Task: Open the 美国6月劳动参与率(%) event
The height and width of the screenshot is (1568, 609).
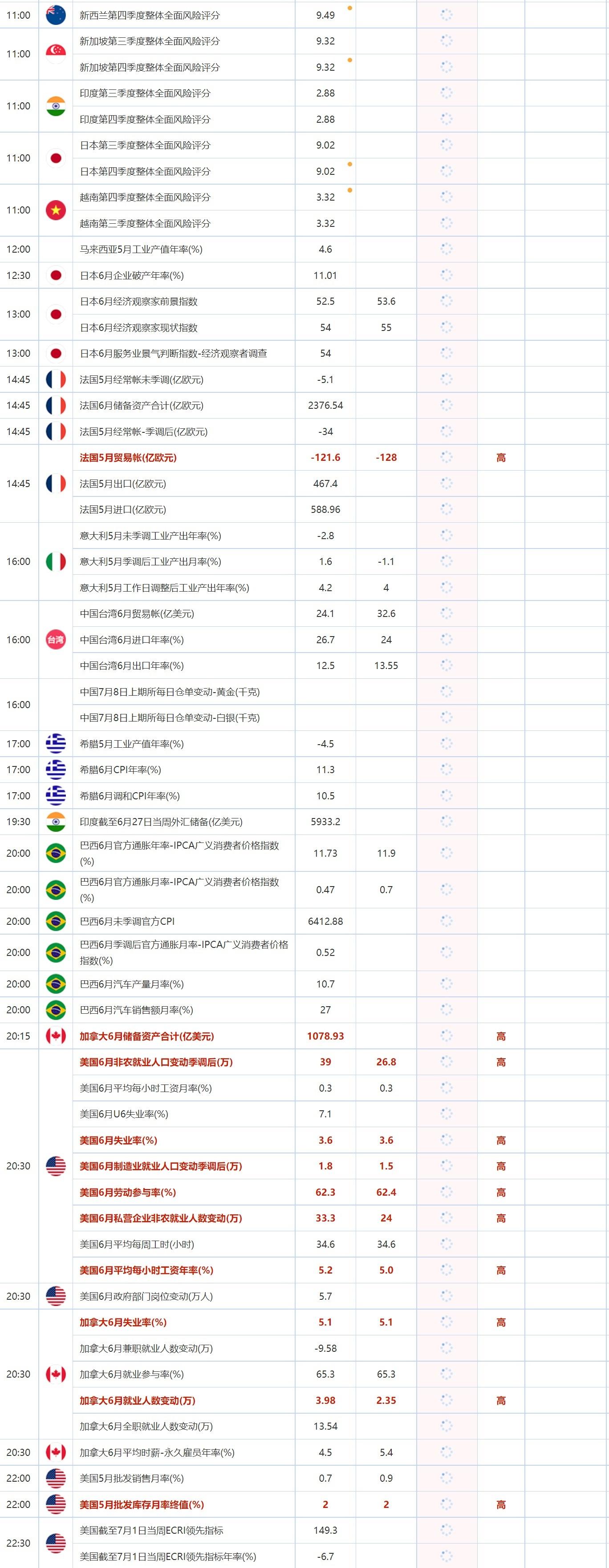Action: (x=128, y=1192)
